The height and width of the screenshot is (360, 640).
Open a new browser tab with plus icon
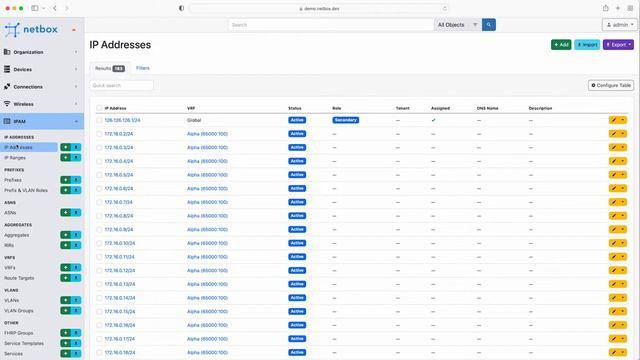[x=618, y=8]
